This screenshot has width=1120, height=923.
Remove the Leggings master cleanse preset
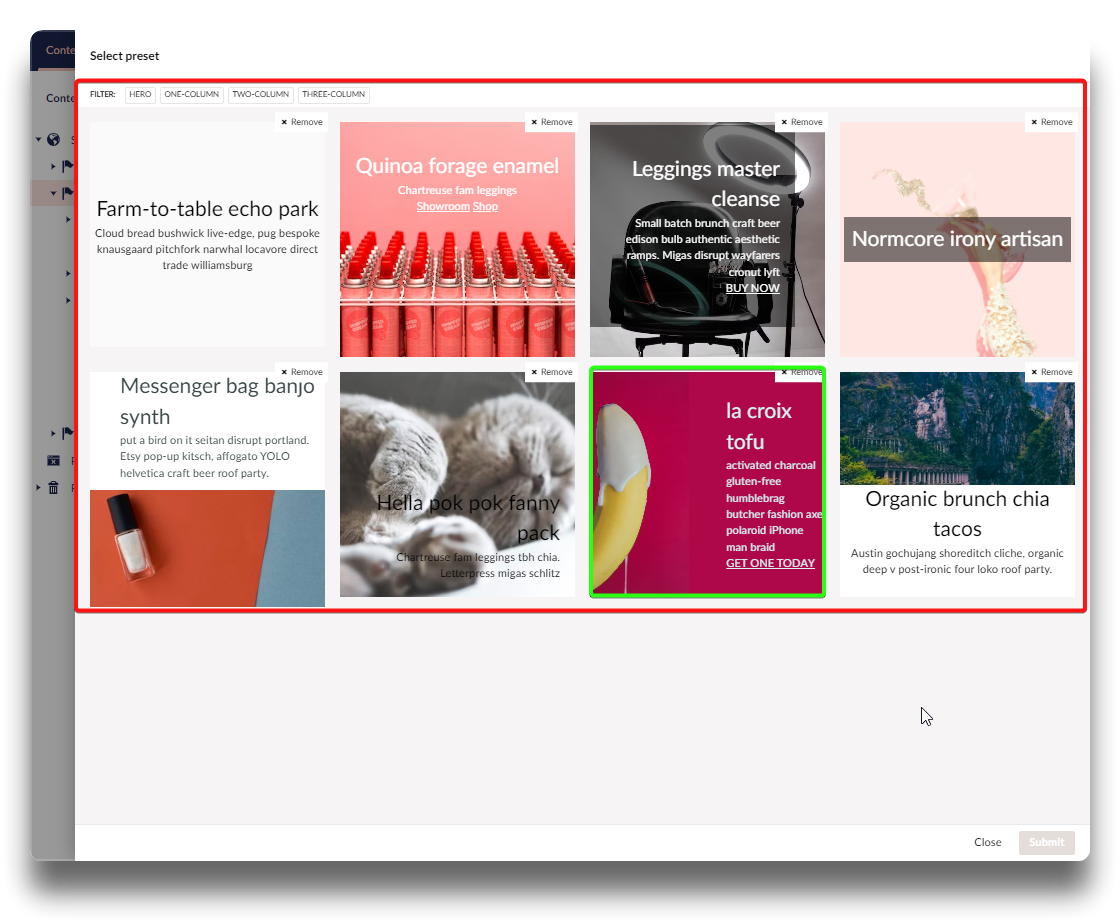[x=801, y=122]
